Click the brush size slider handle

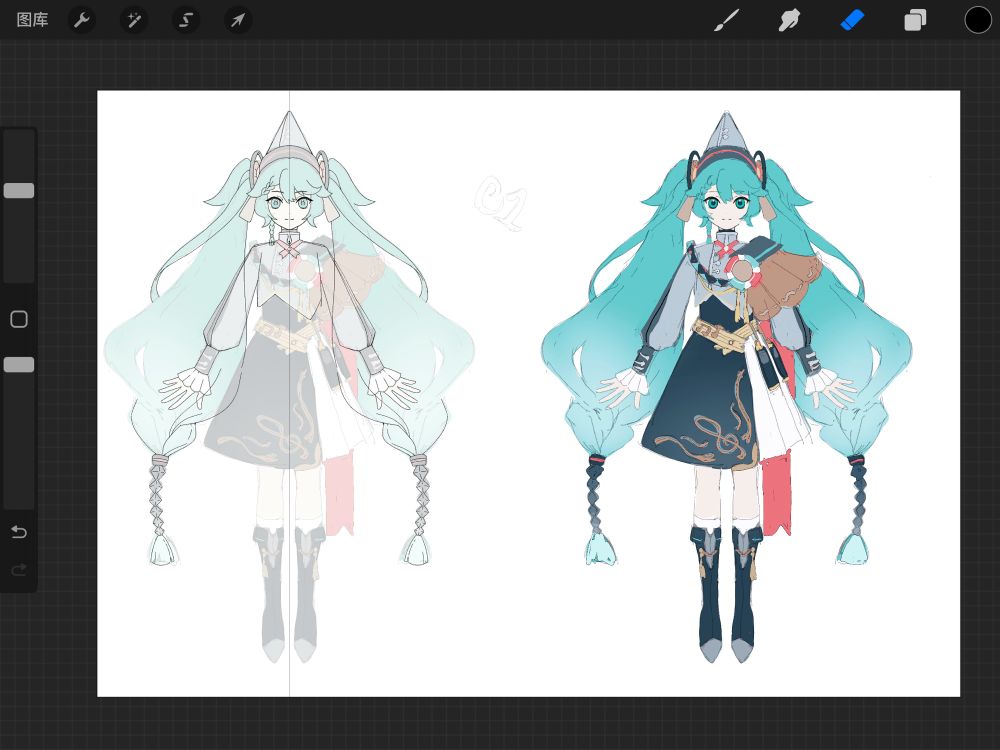19,191
